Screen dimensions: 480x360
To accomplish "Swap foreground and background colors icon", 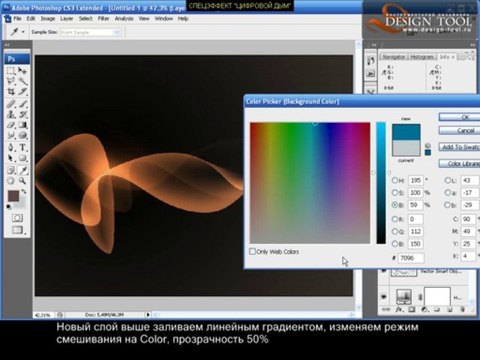I will pyautogui.click(x=24, y=192).
